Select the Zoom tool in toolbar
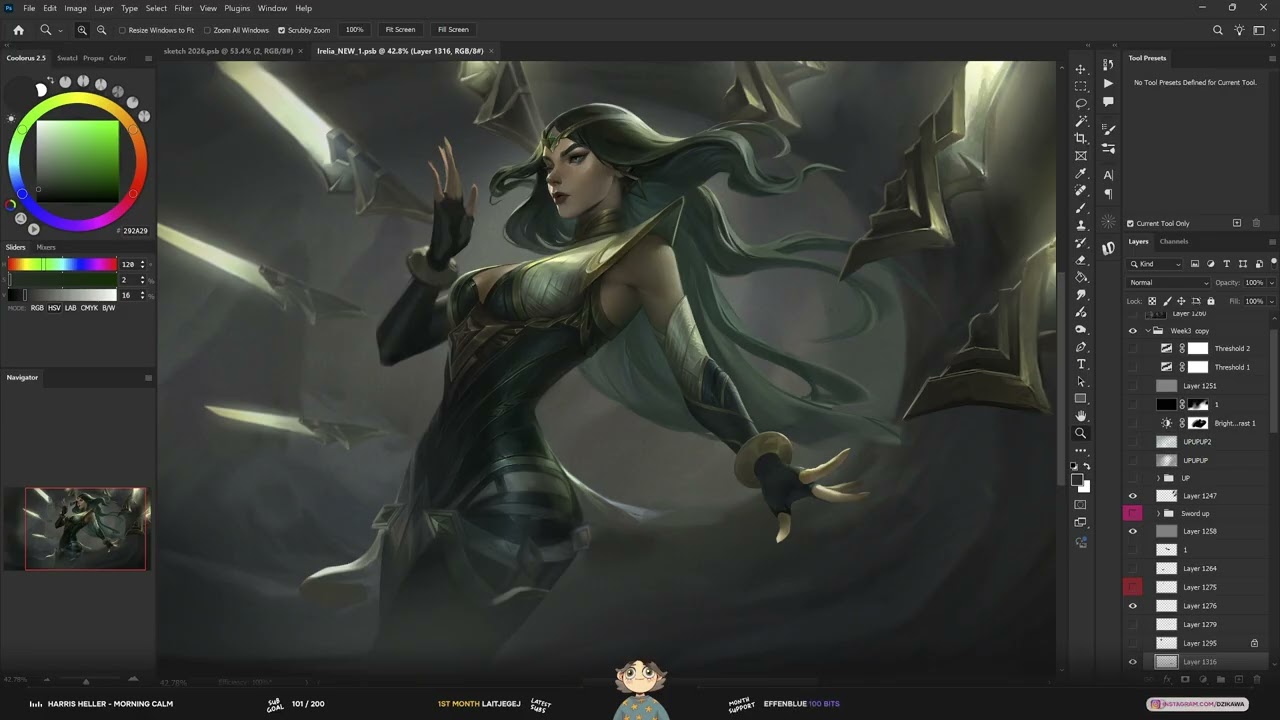The image size is (1280, 720). coord(1081,434)
